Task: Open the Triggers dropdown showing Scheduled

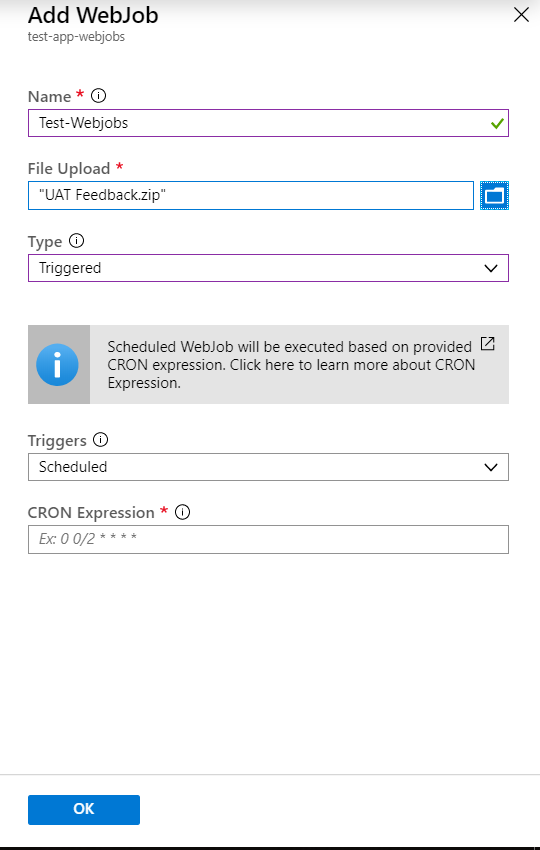Action: click(268, 467)
